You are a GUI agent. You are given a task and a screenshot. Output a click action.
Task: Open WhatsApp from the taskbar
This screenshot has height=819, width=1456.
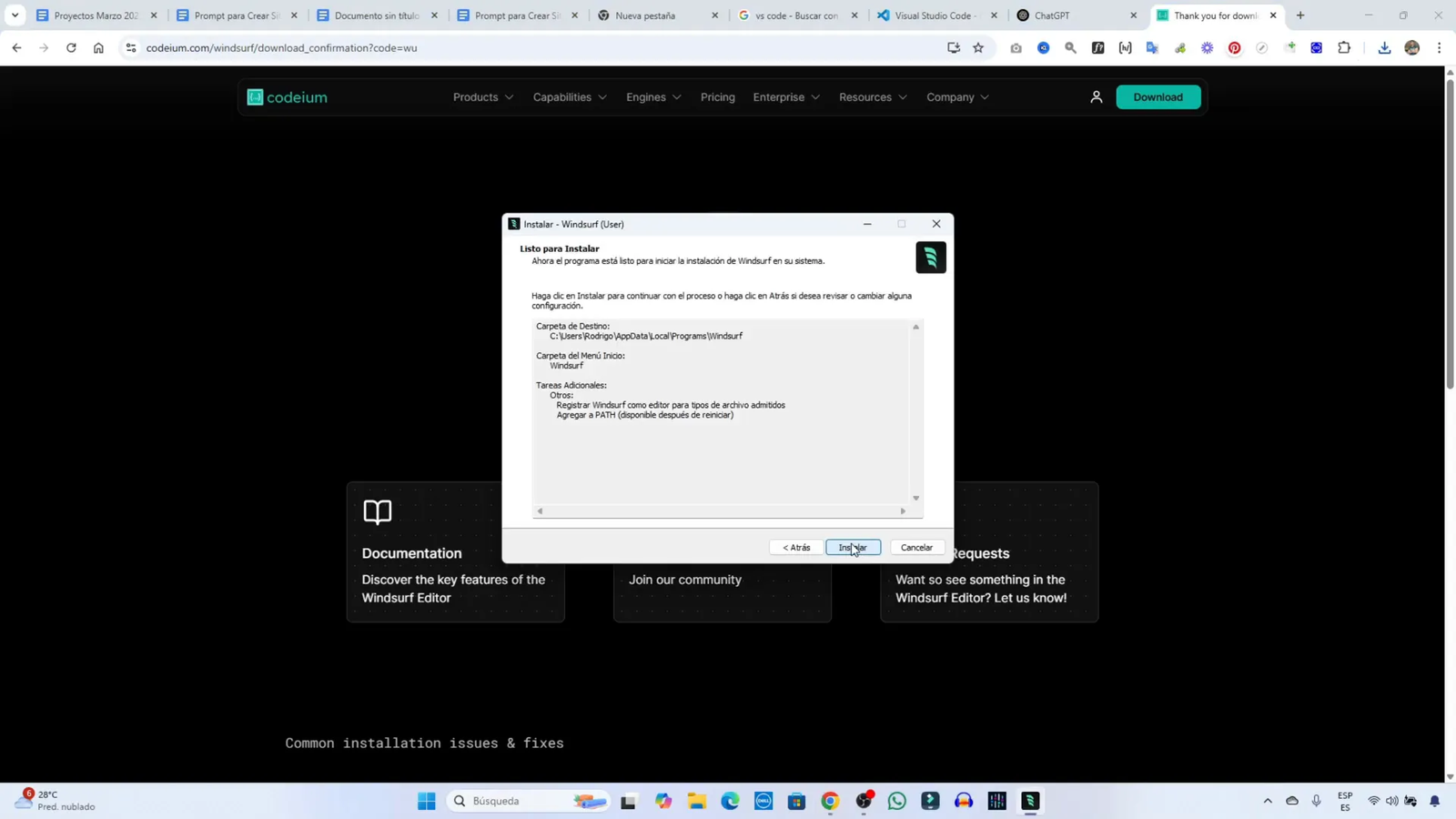point(896,801)
